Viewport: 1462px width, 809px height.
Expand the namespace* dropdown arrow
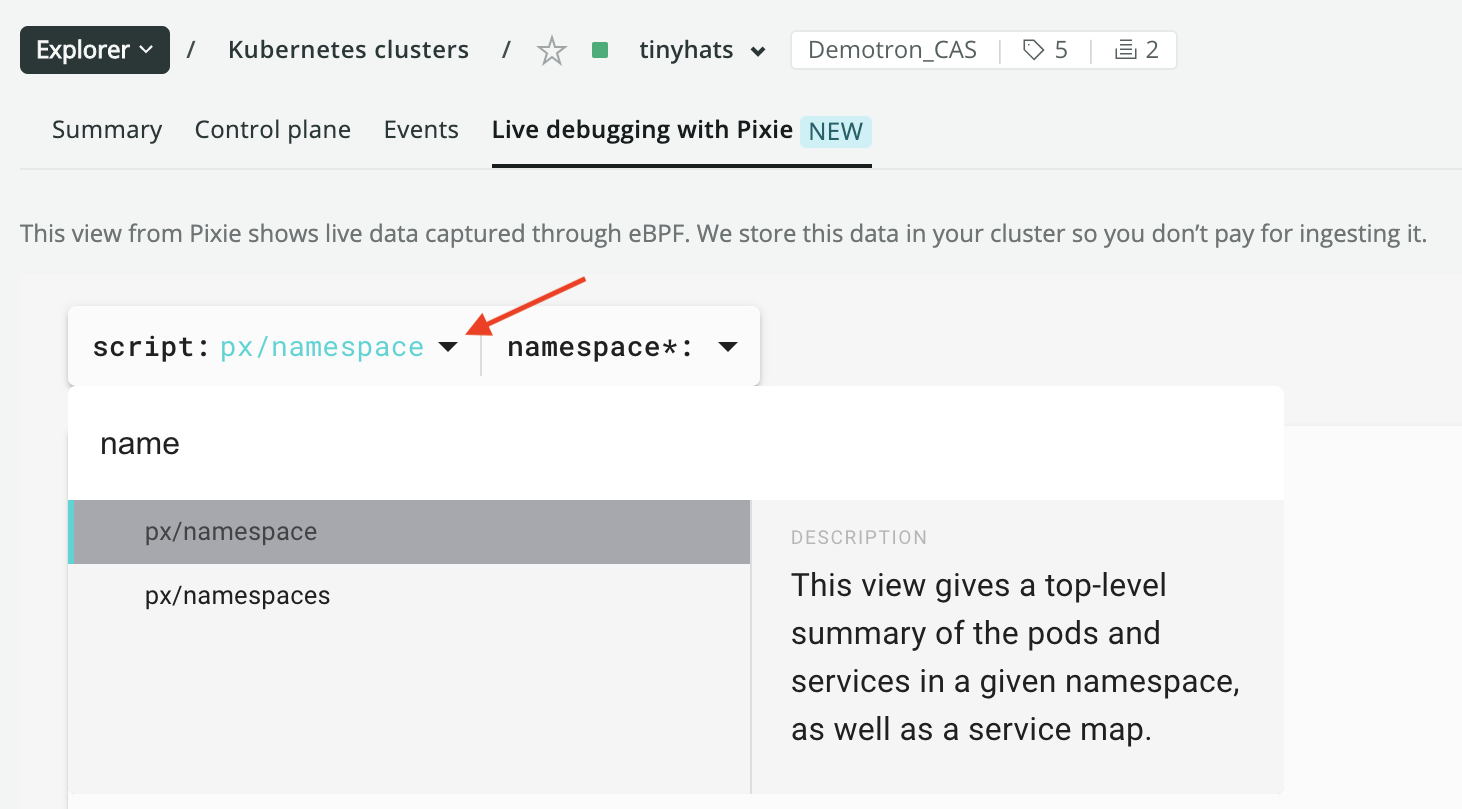(x=728, y=347)
